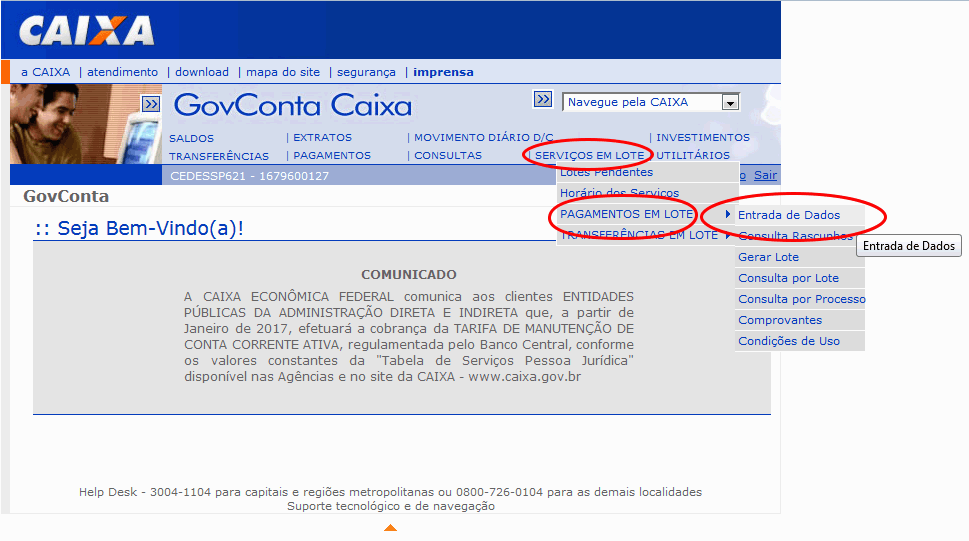Choose Lotes Pendentes from dropdown menu
Viewport: 969px width, 541px height.
pos(648,173)
